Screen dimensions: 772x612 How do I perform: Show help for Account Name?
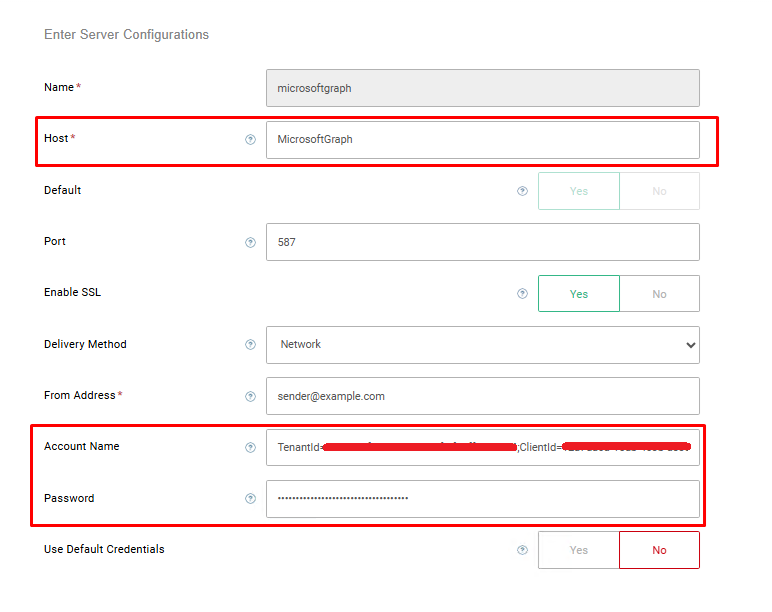pos(250,447)
